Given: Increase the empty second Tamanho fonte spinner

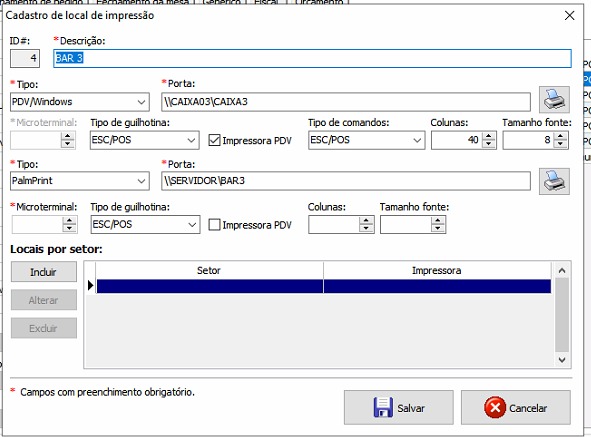Looking at the screenshot, I should point(438,221).
